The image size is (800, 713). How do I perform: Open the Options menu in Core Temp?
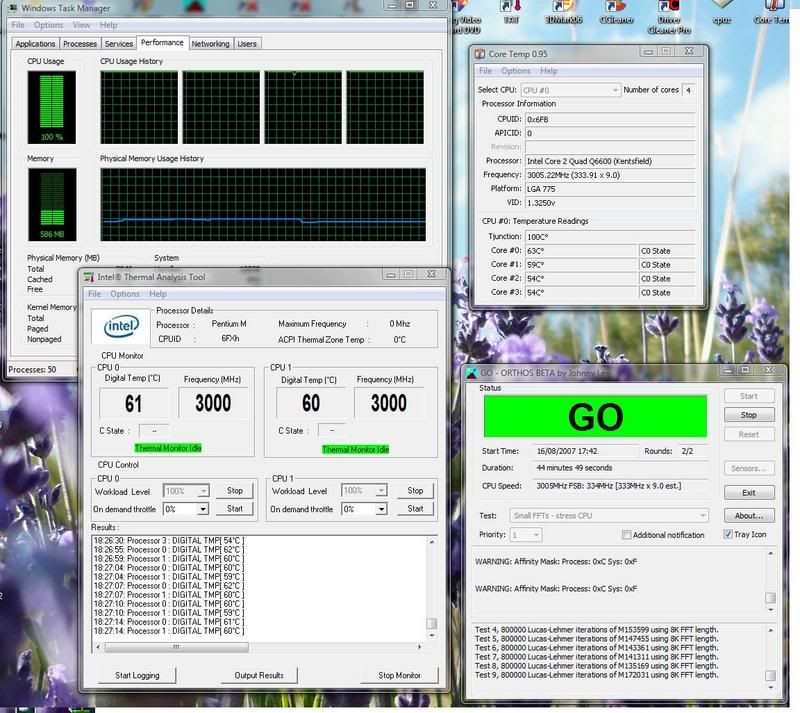pyautogui.click(x=516, y=71)
